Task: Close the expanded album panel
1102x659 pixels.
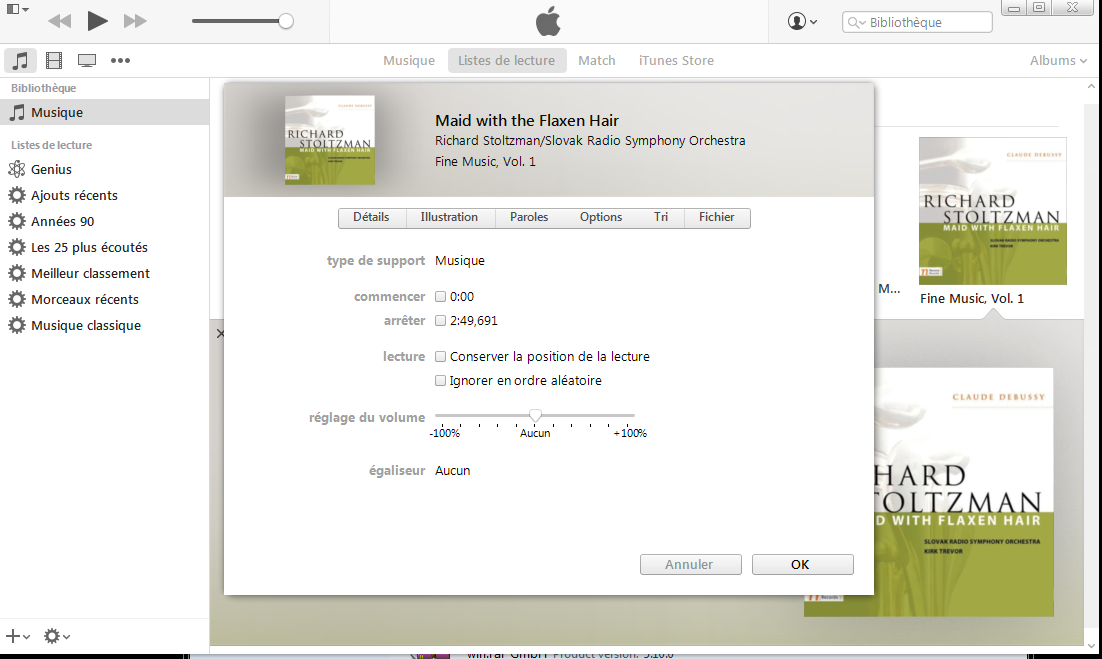Action: 220,333
